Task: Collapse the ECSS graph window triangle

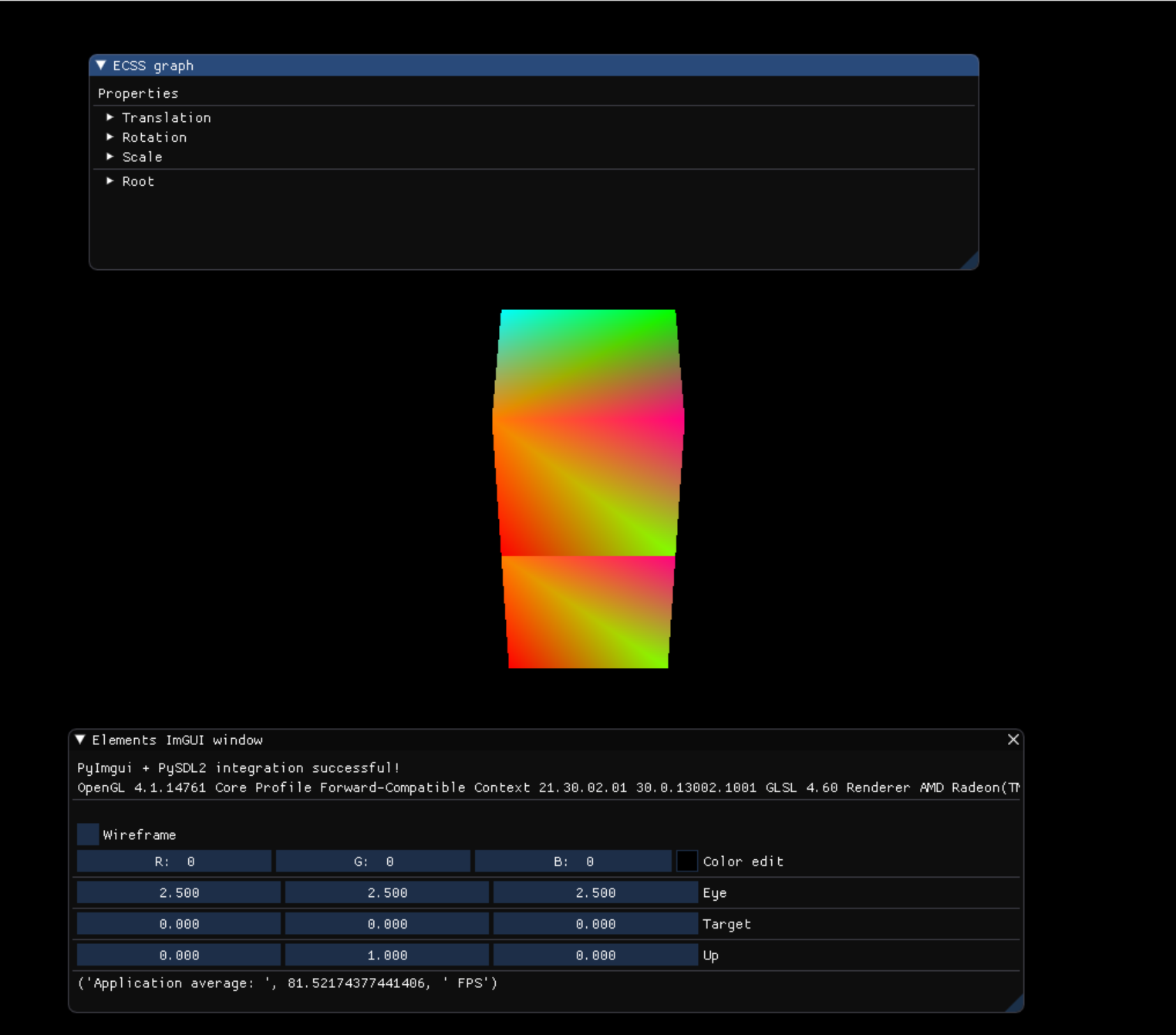Action: click(101, 66)
